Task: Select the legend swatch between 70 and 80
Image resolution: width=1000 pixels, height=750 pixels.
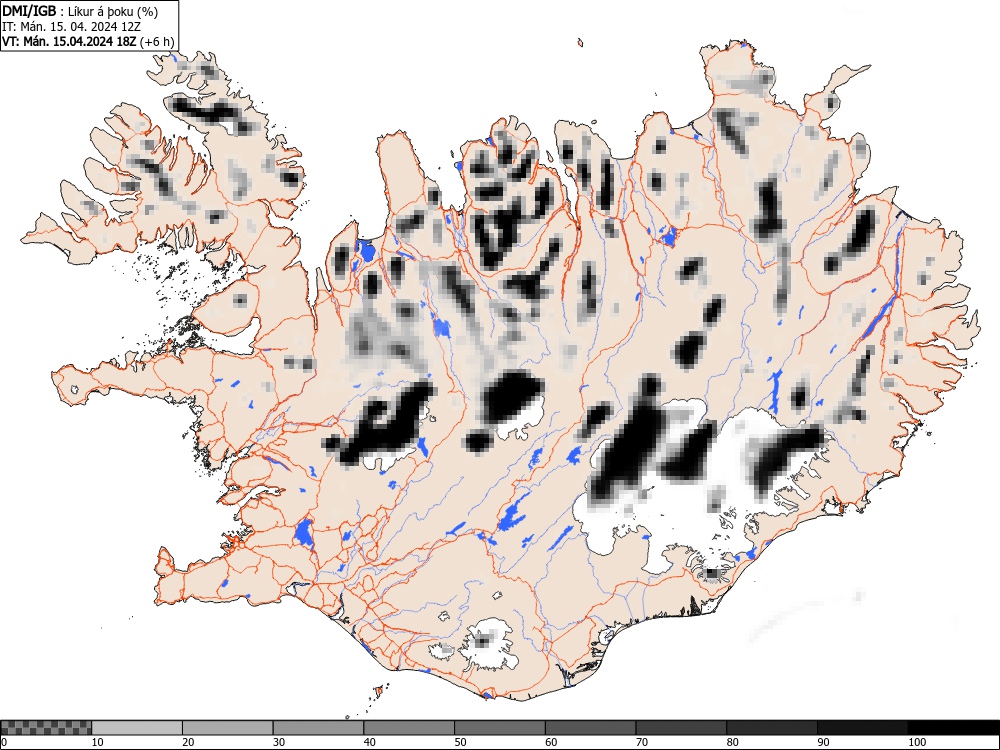Action: tap(681, 728)
